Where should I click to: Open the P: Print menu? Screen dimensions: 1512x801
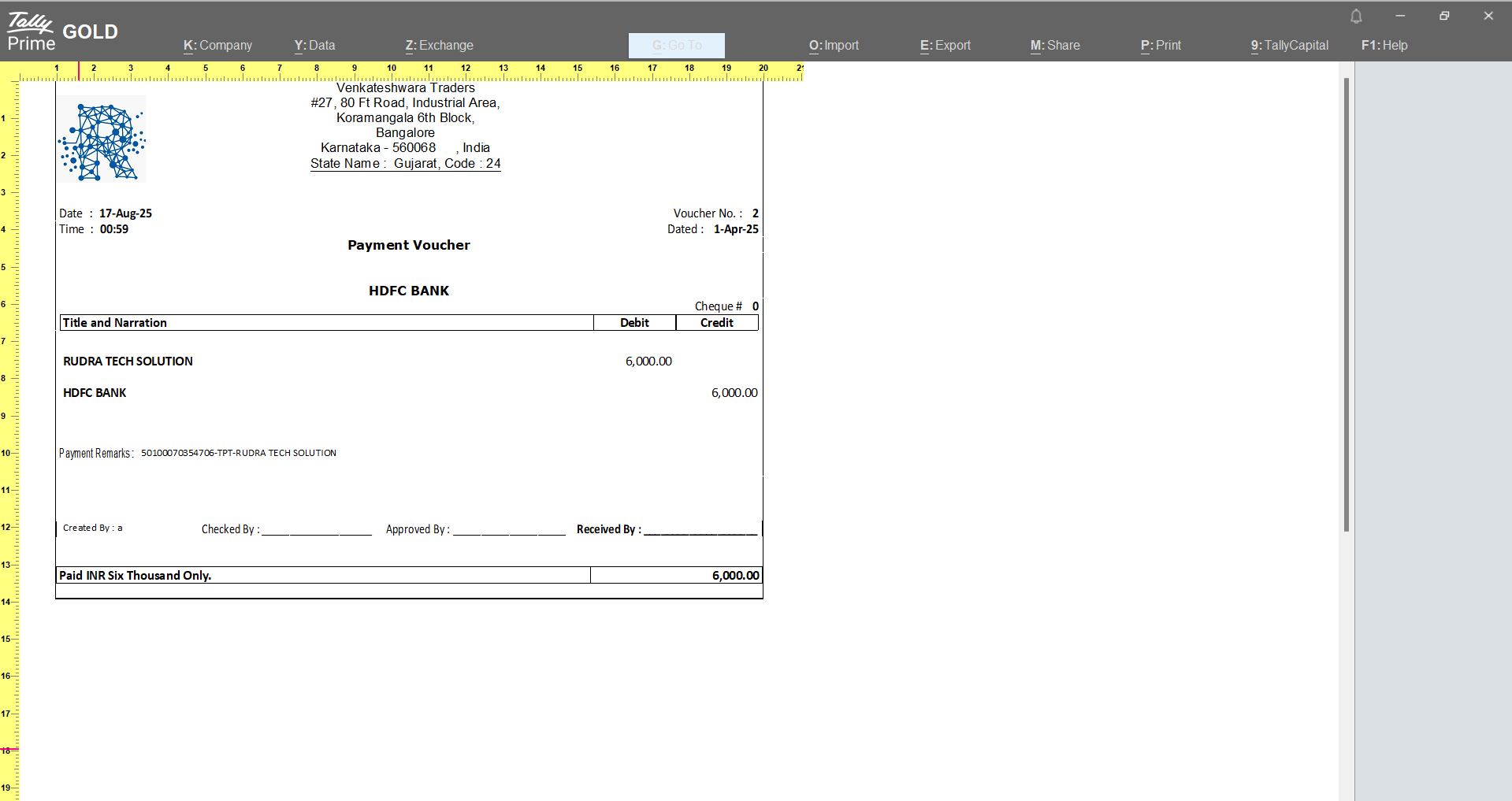pos(1161,46)
